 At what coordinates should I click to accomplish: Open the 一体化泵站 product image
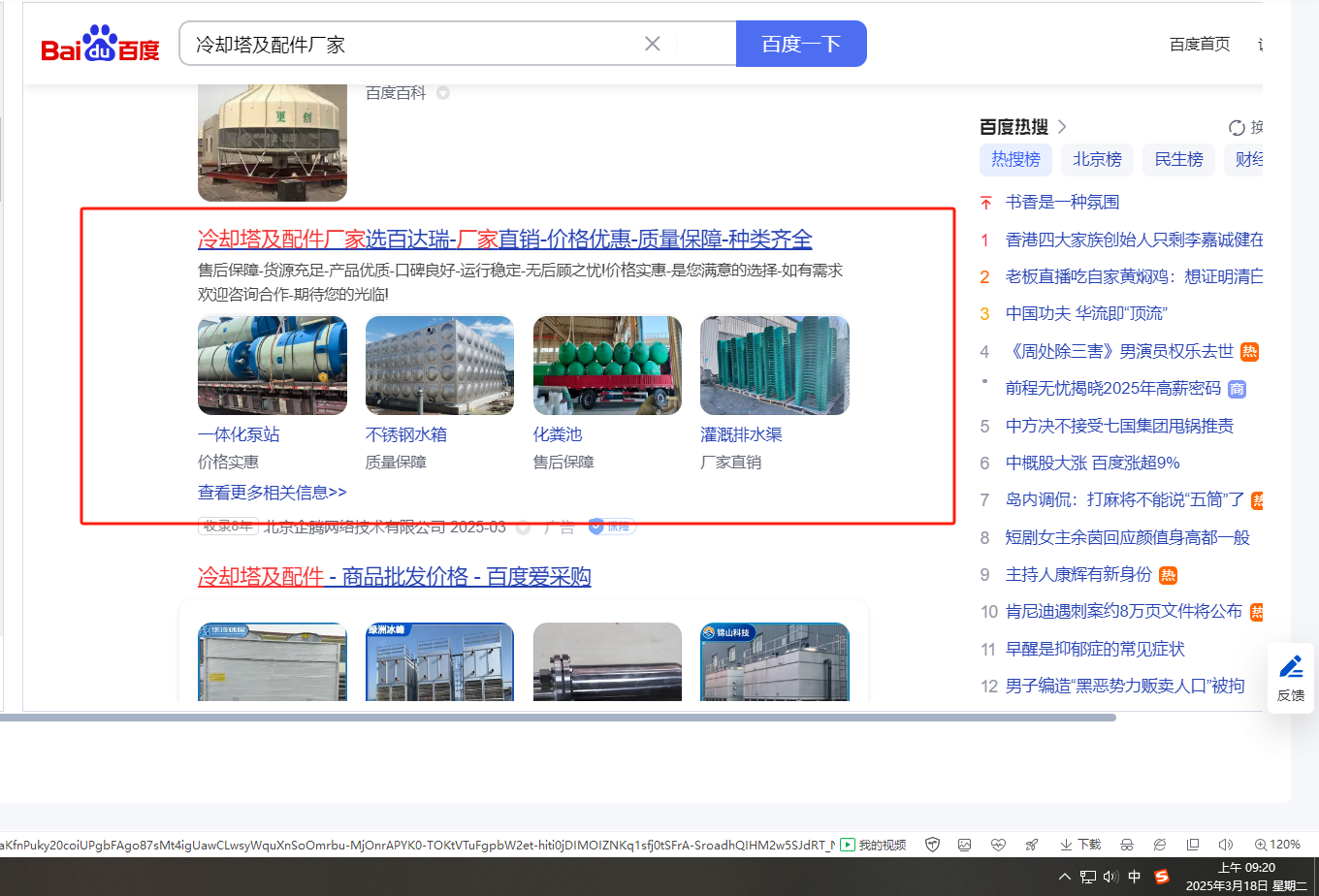(273, 366)
